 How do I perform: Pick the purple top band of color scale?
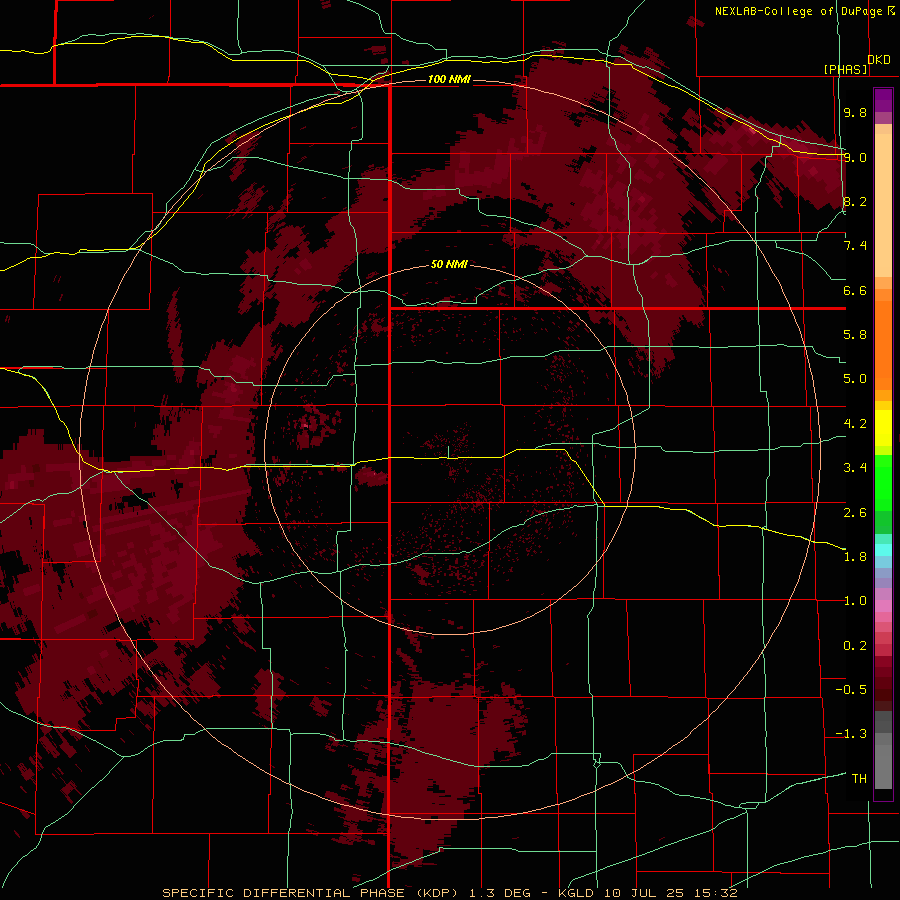(883, 100)
